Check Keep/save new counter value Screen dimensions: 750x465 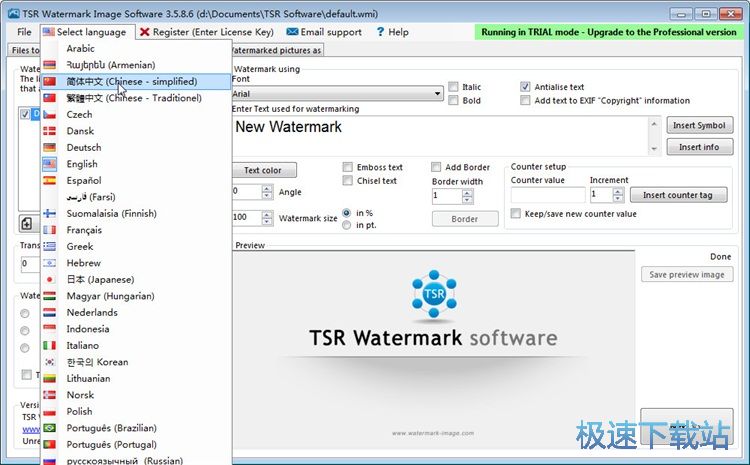(x=516, y=213)
